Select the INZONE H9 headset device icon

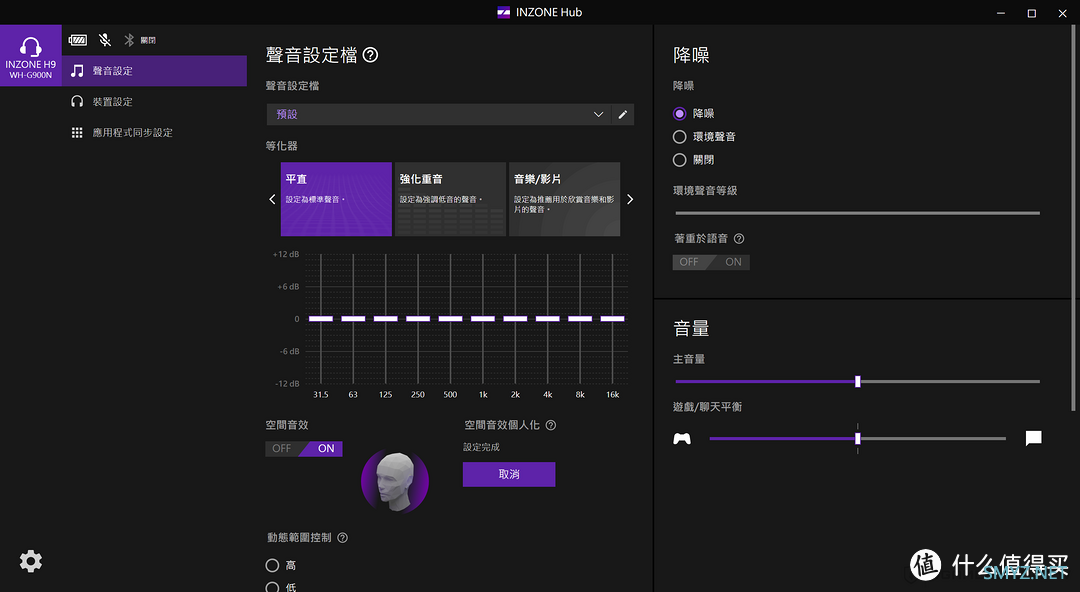pos(30,56)
